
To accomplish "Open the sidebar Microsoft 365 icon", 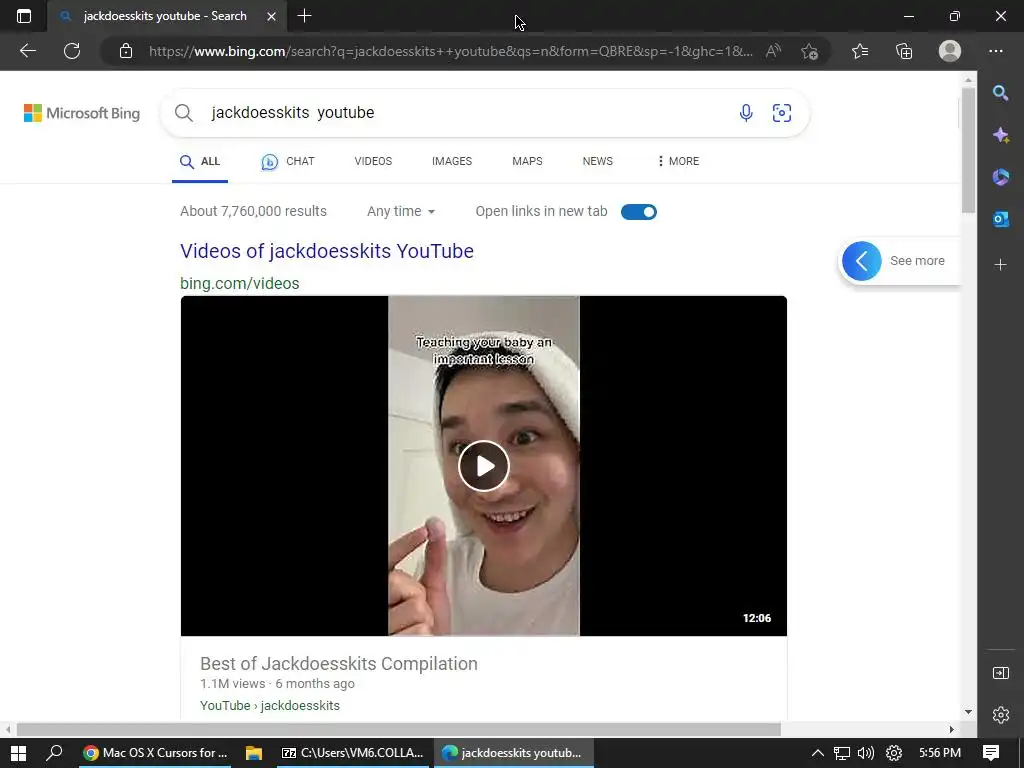I will point(1000,177).
